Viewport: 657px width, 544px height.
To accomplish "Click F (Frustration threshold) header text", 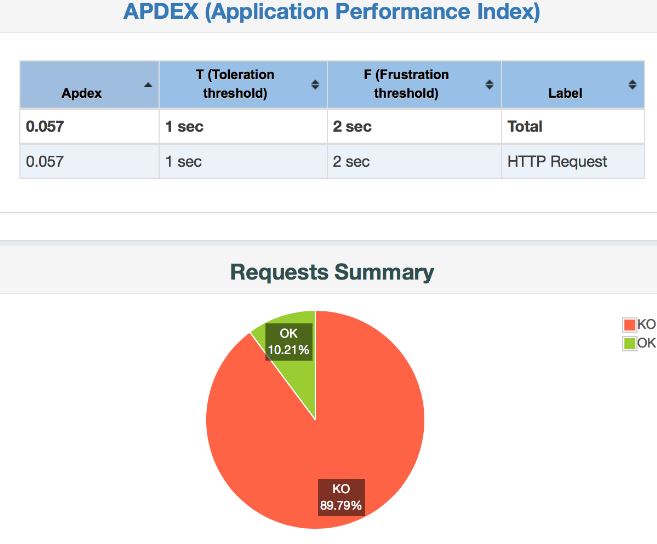I will click(406, 84).
